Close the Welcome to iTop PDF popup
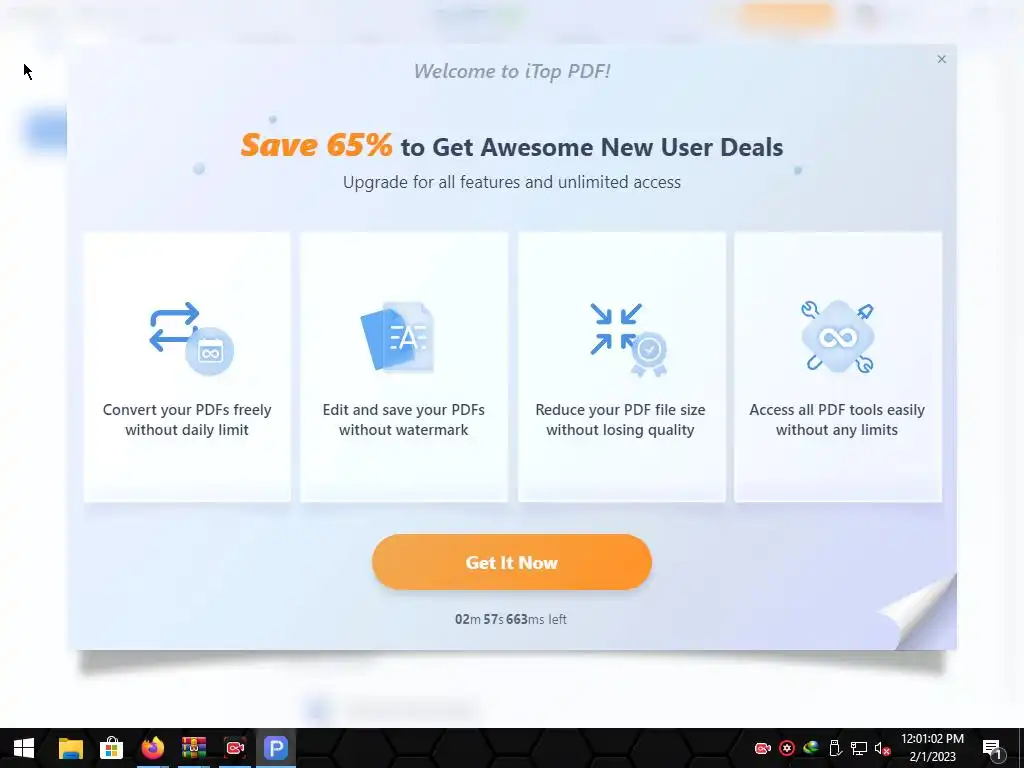Image resolution: width=1024 pixels, height=768 pixels. (941, 59)
